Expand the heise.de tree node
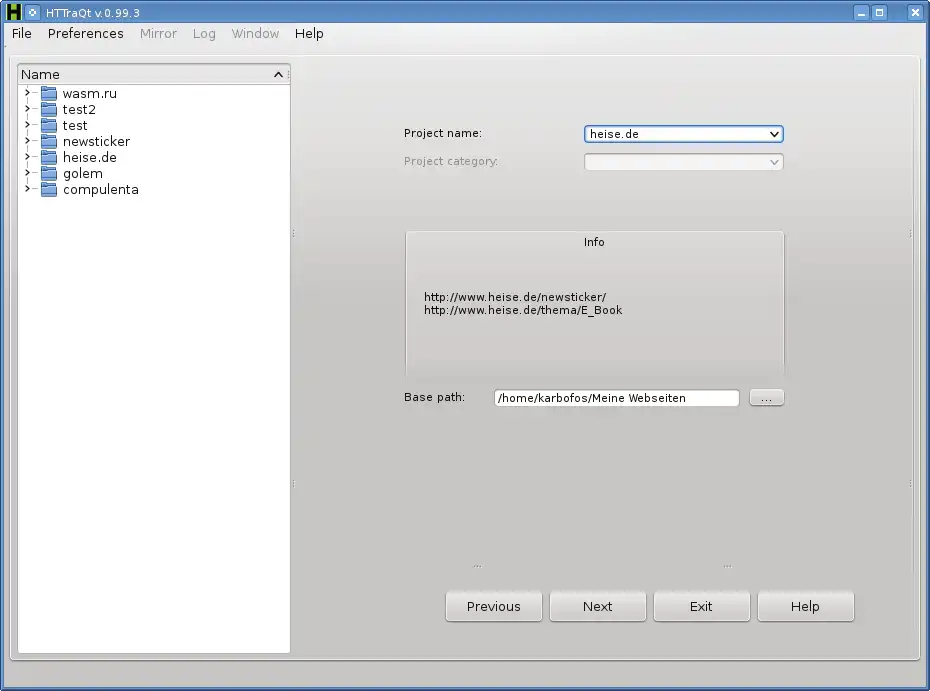Screen dimensions: 930x691 27,157
